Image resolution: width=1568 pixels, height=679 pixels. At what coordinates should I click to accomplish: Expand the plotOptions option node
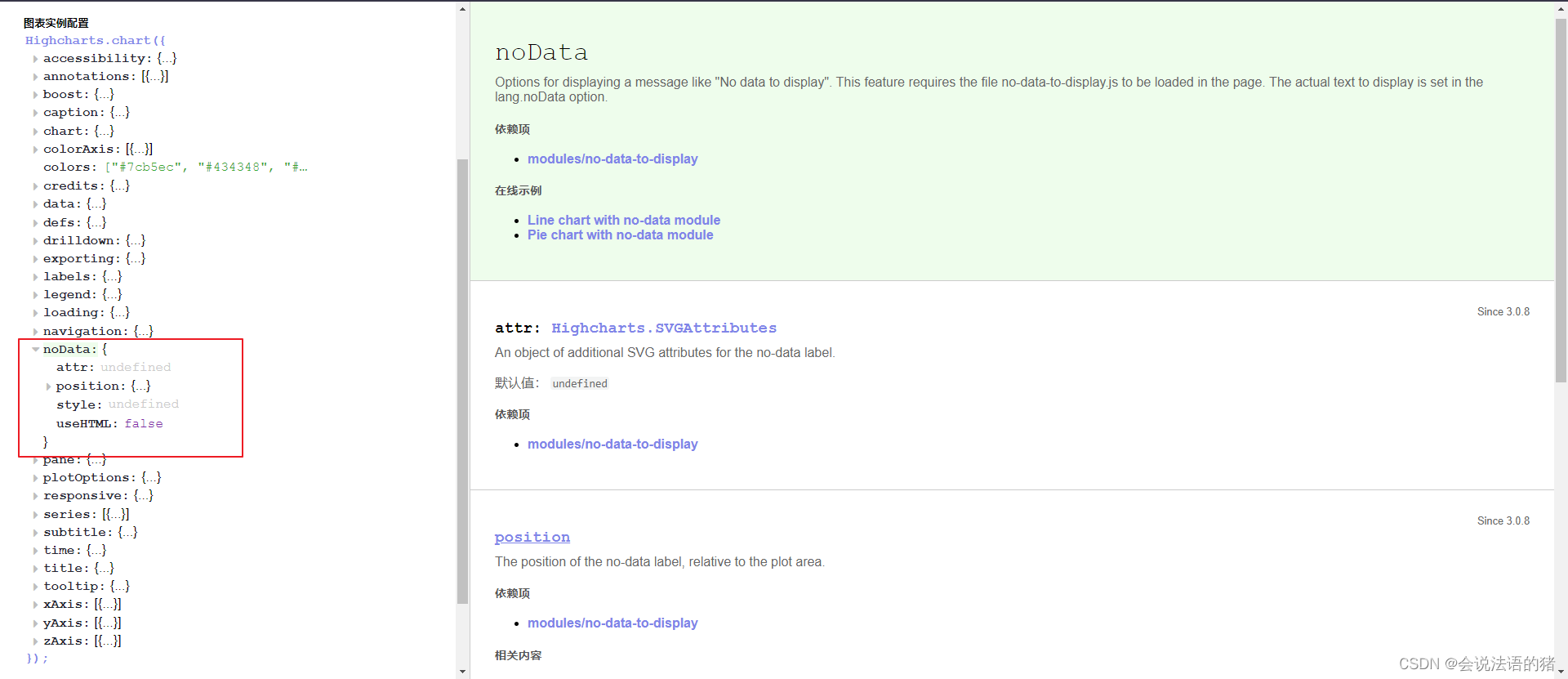[x=35, y=478]
